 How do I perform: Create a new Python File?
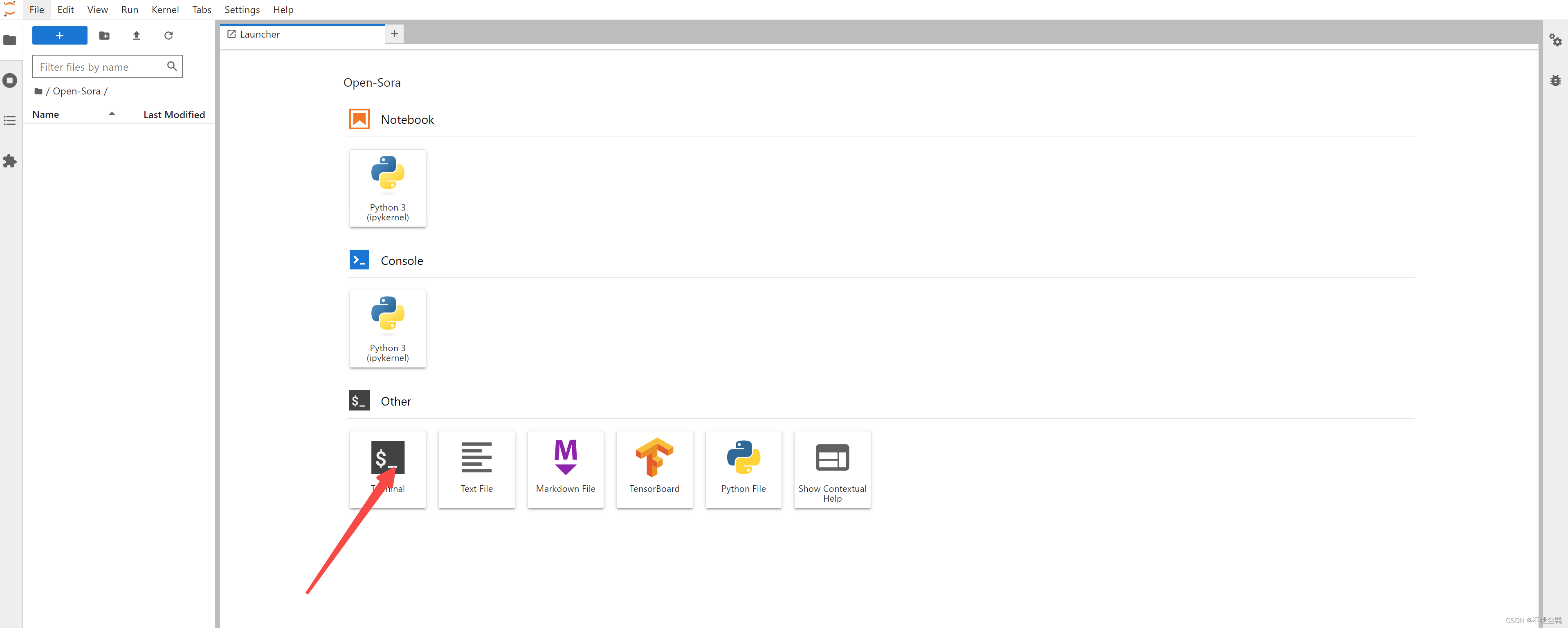pos(743,469)
